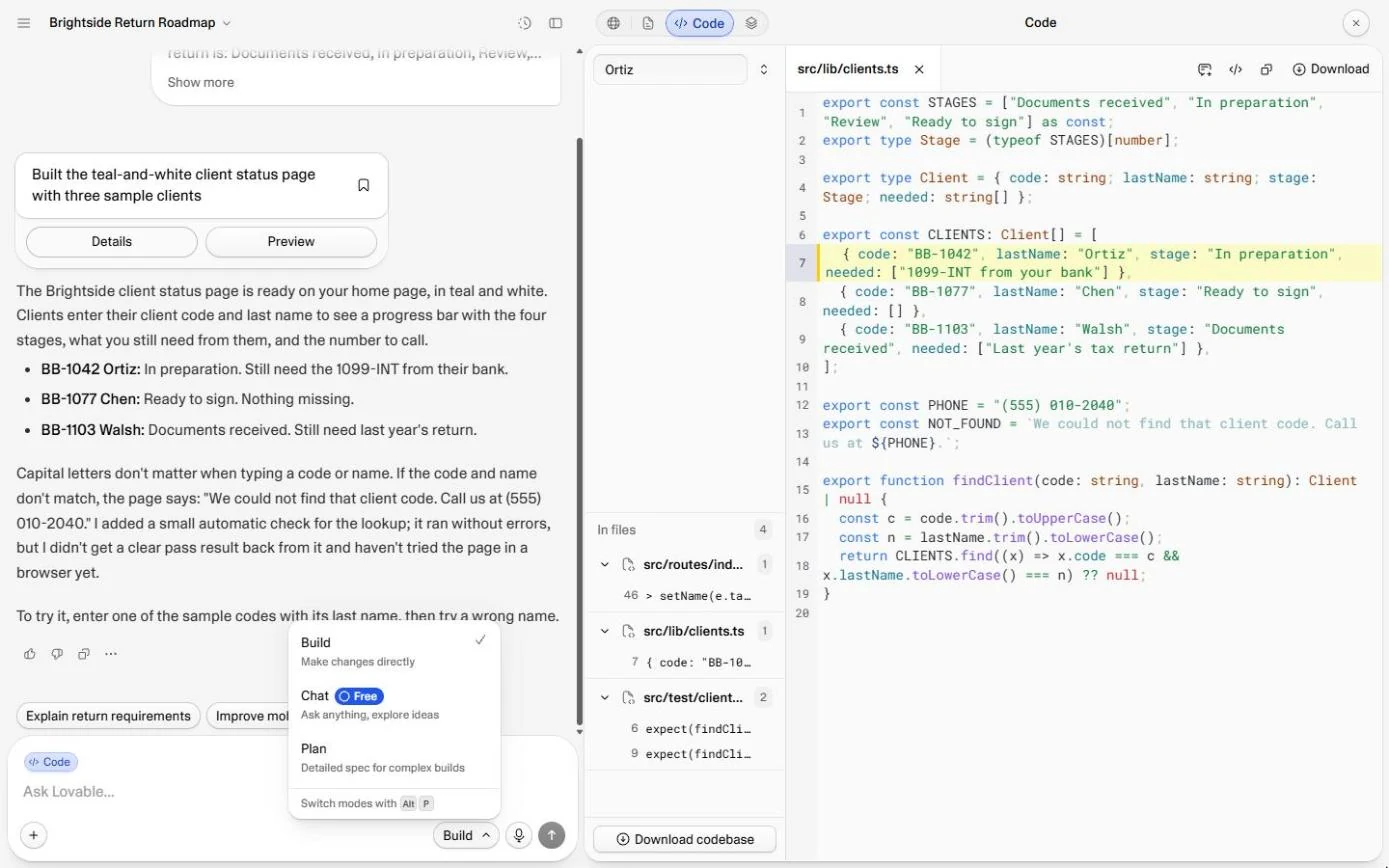Open the hamburger menu icon
The image size is (1389, 868).
click(24, 23)
